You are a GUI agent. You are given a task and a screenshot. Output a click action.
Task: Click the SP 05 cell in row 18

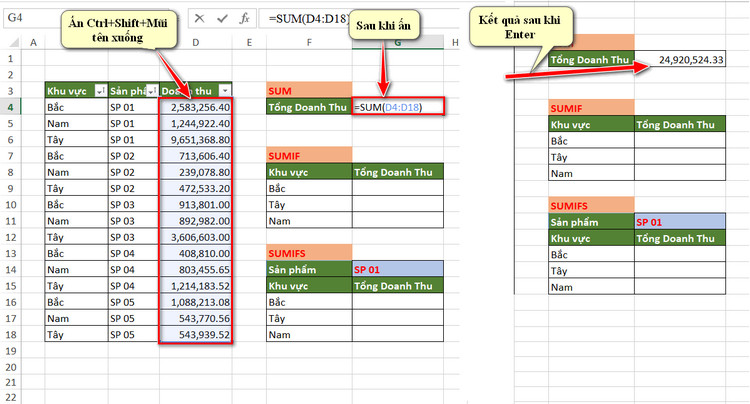(133, 335)
